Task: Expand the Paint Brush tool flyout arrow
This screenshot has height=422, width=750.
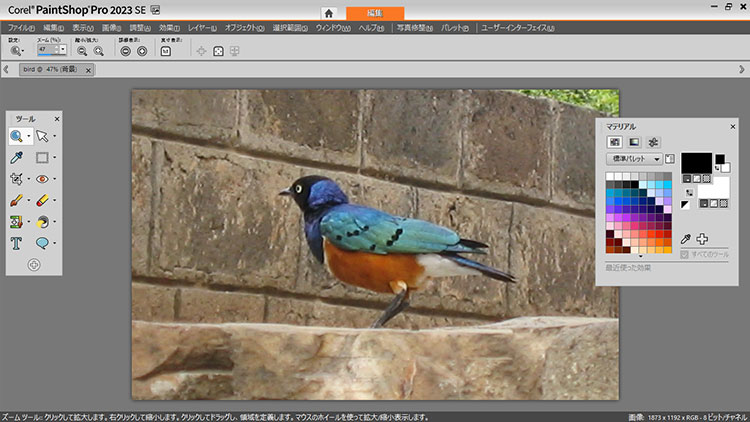Action: (29, 200)
